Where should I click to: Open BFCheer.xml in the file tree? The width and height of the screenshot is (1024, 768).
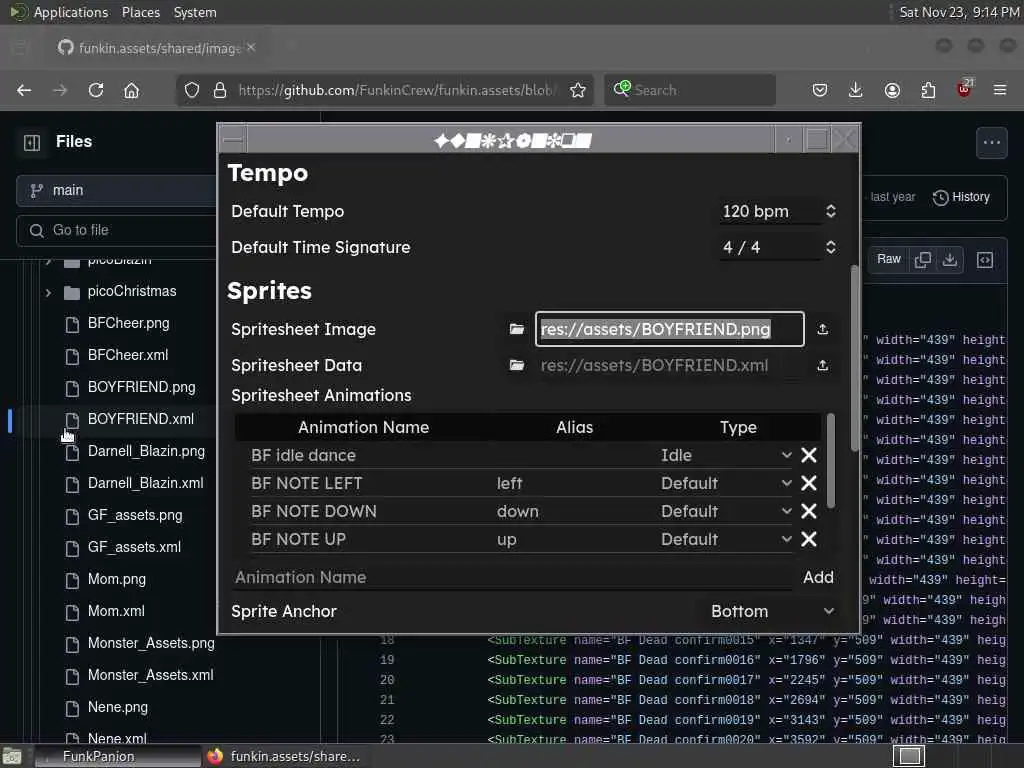pos(128,355)
